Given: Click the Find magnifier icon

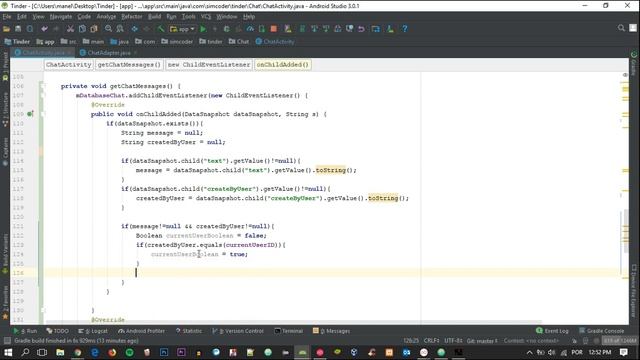Looking at the screenshot, I should [108, 29].
